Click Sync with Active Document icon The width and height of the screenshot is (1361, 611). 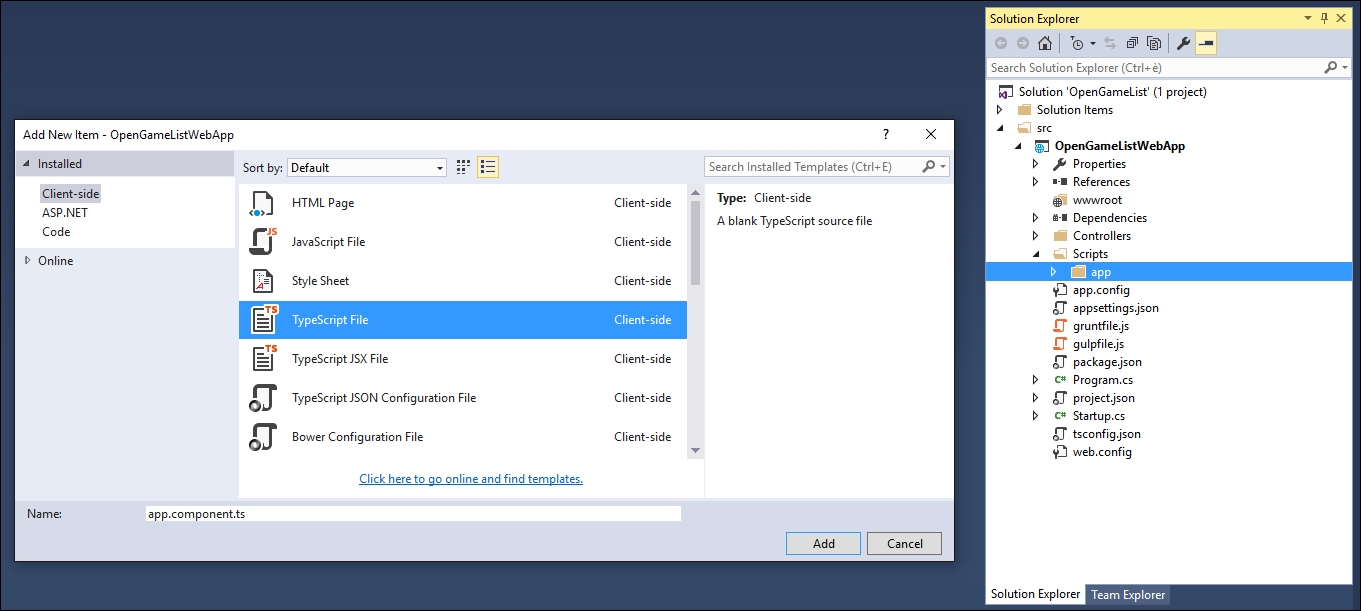(1110, 43)
